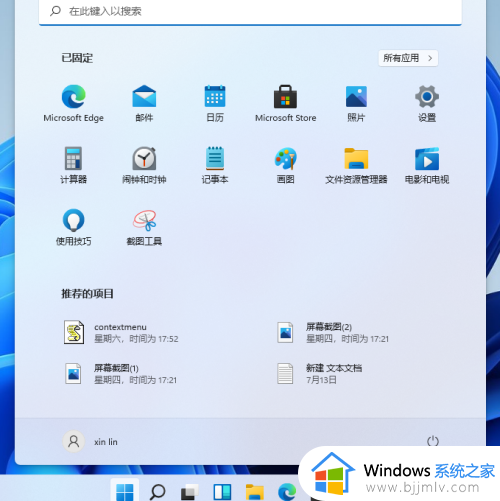Click the power button icon
The image size is (500, 501).
[433, 441]
